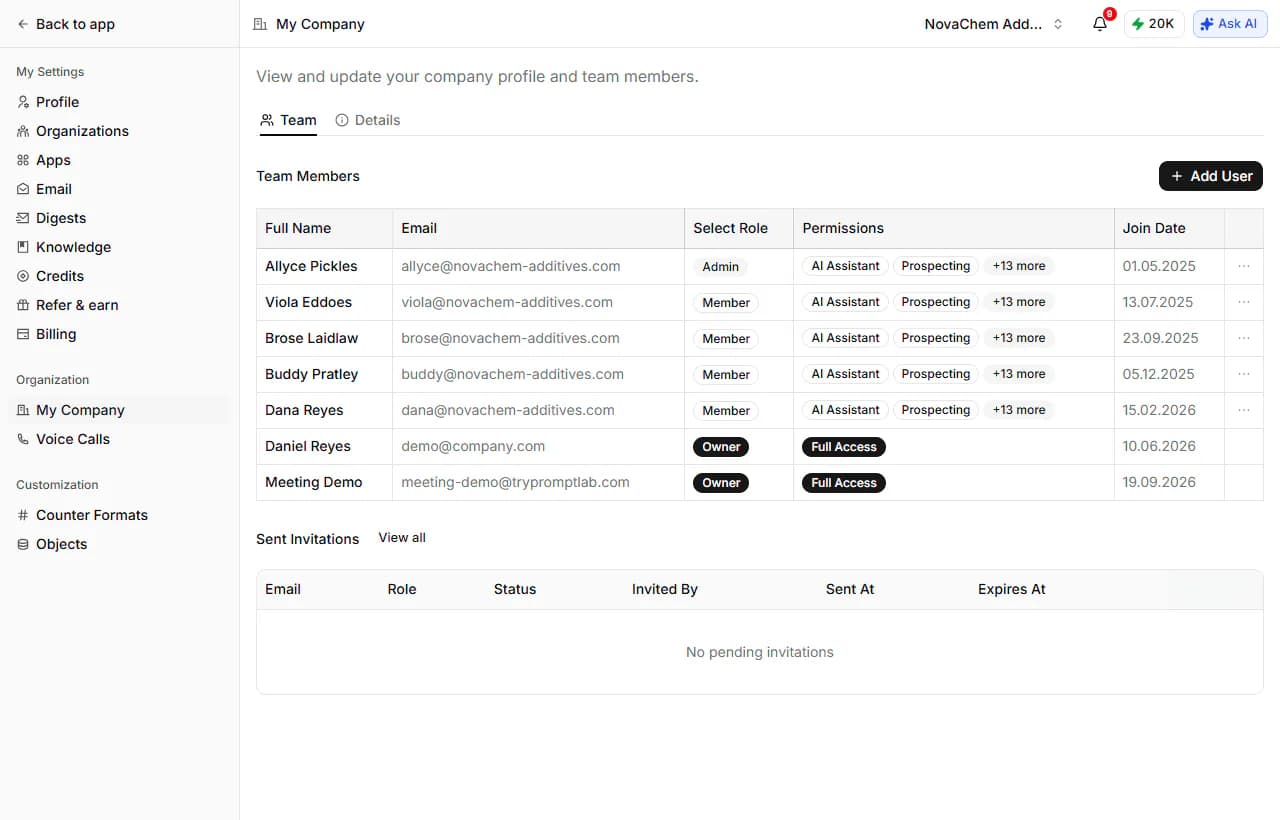The width and height of the screenshot is (1280, 820).
Task: Click View all sent invitations
Action: tap(402, 538)
